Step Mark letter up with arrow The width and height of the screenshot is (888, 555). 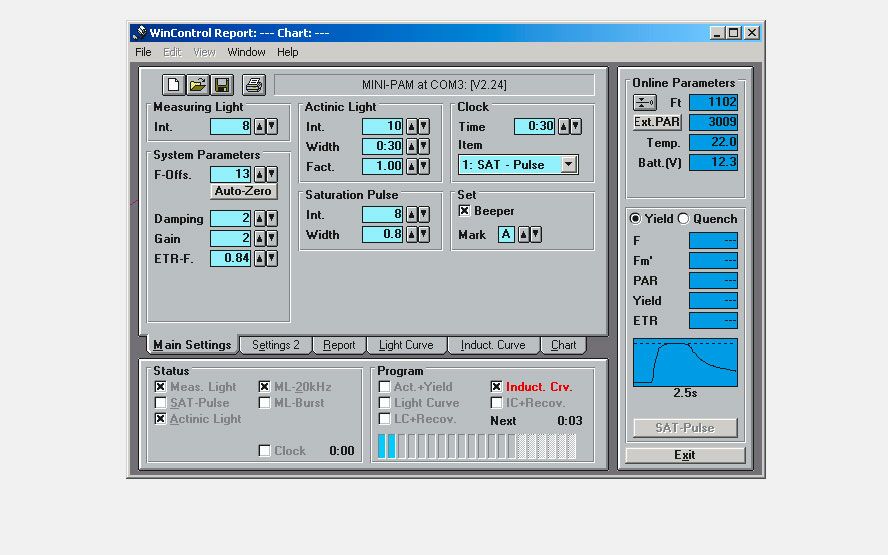[523, 234]
